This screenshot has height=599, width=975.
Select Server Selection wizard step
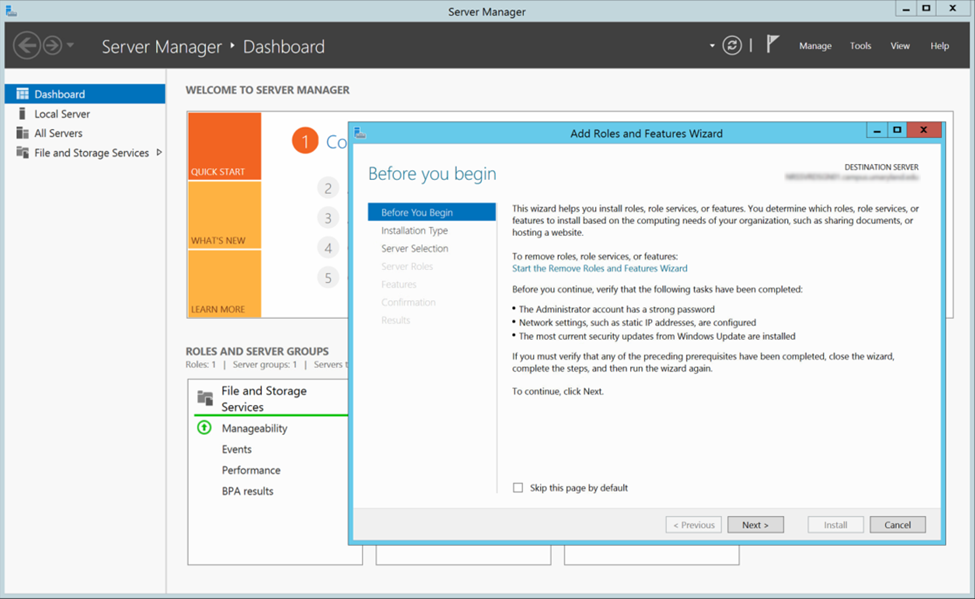pyautogui.click(x=414, y=248)
